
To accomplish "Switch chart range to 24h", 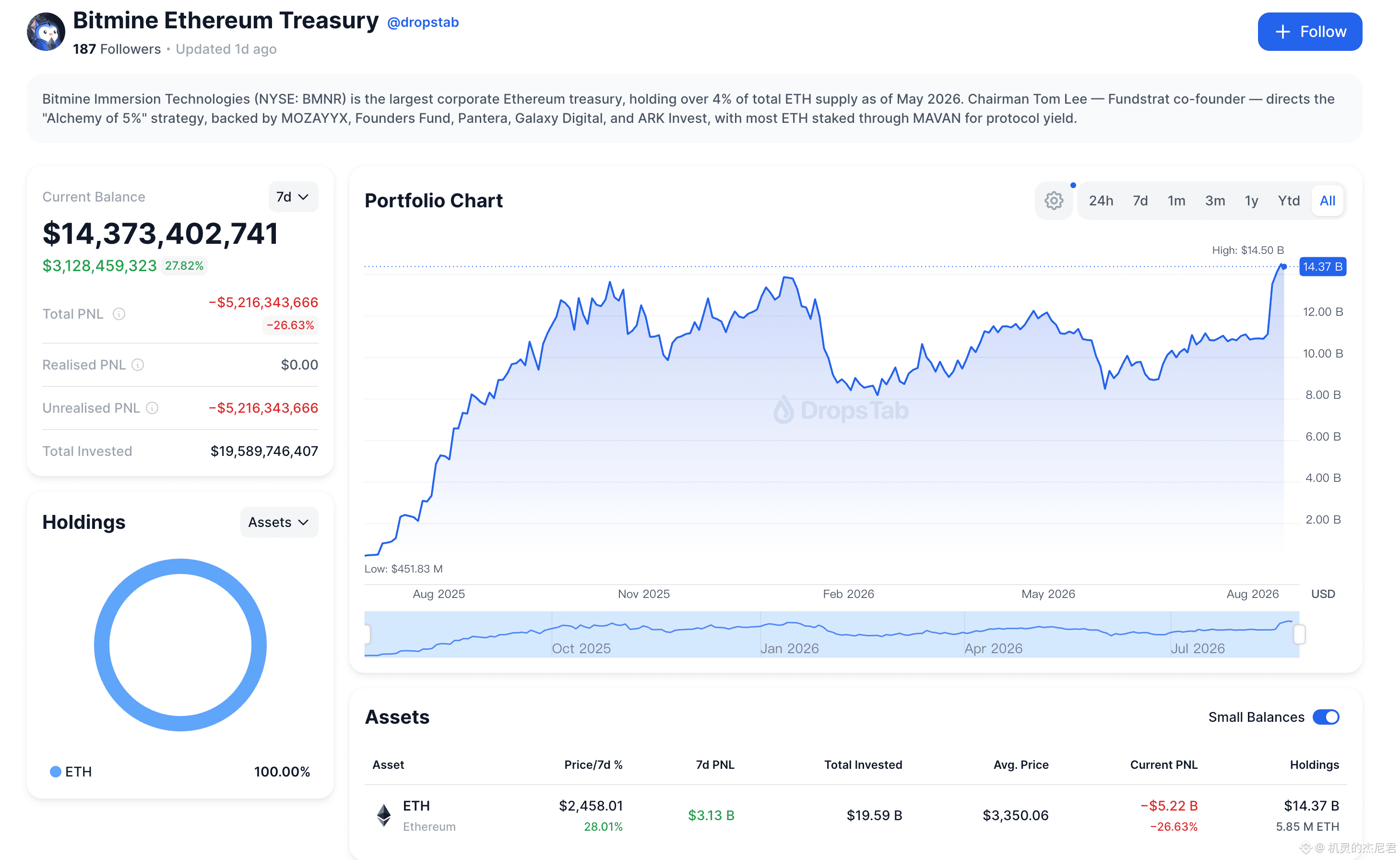I will tap(1100, 201).
